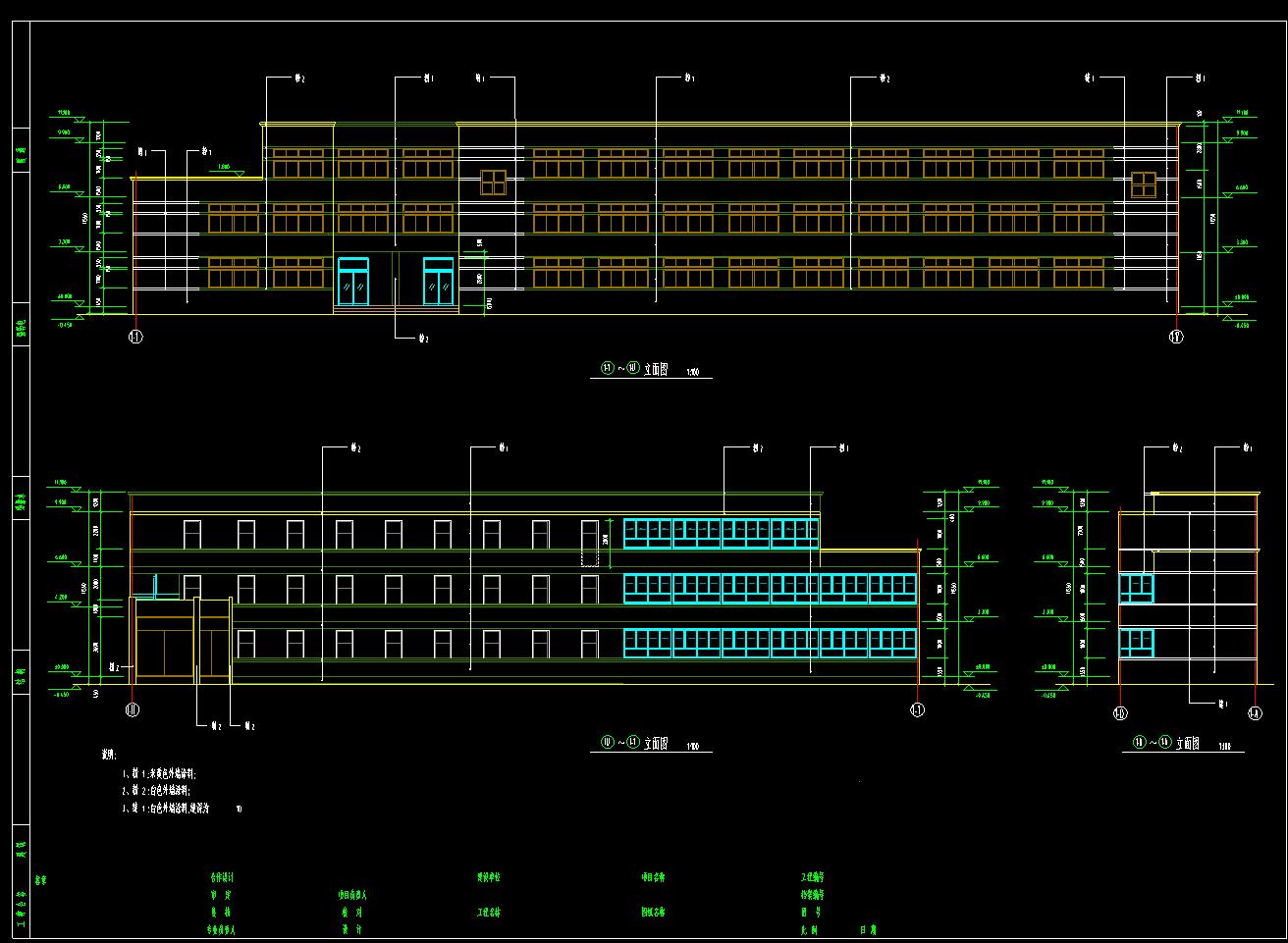The image size is (1288, 943).
Task: Select the dashed door outline on top floor
Action: tap(589, 543)
